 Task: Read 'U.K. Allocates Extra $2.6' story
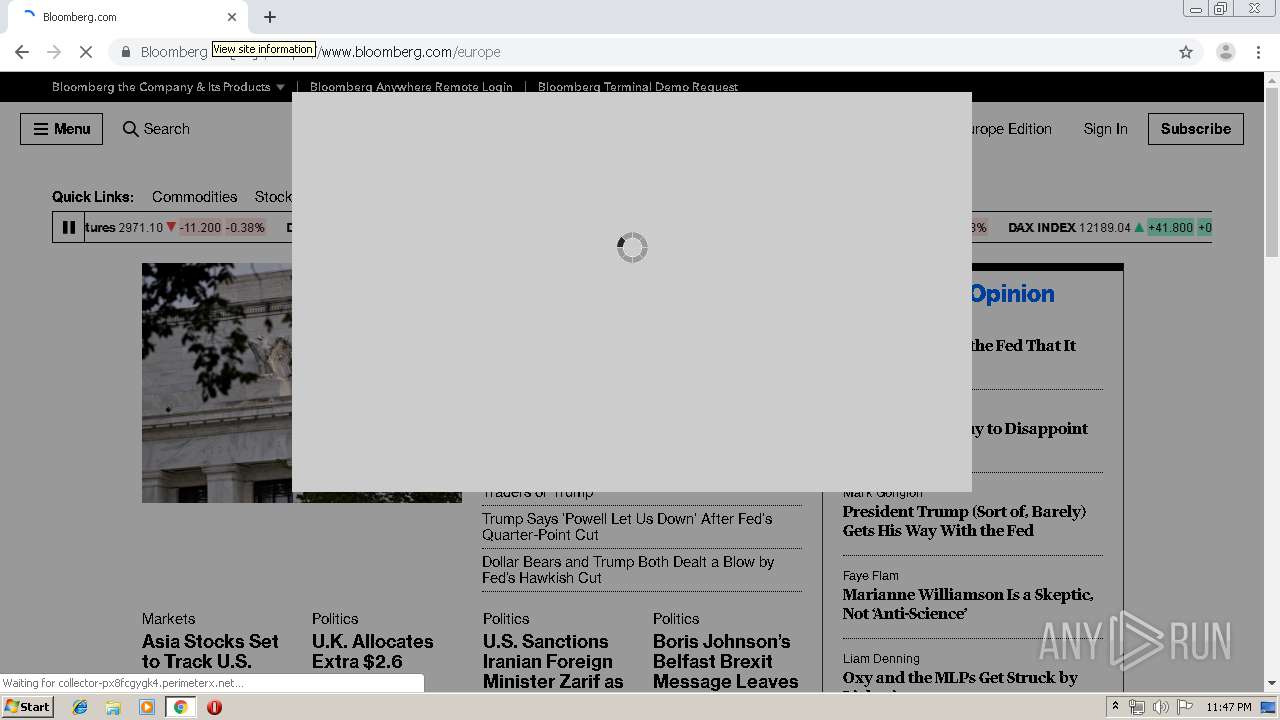pyautogui.click(x=372, y=651)
